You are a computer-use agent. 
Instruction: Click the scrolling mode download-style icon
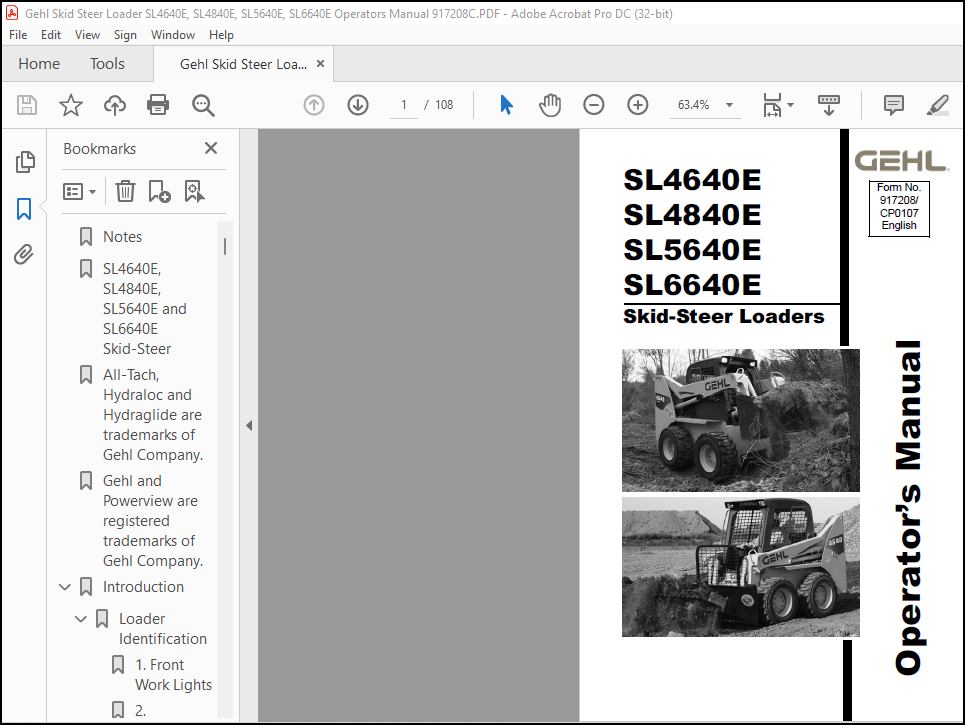point(829,105)
